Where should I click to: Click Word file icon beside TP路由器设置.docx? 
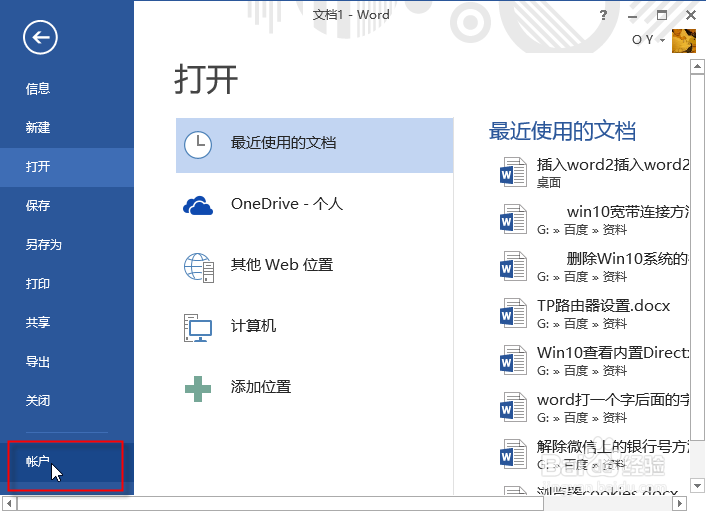(513, 313)
